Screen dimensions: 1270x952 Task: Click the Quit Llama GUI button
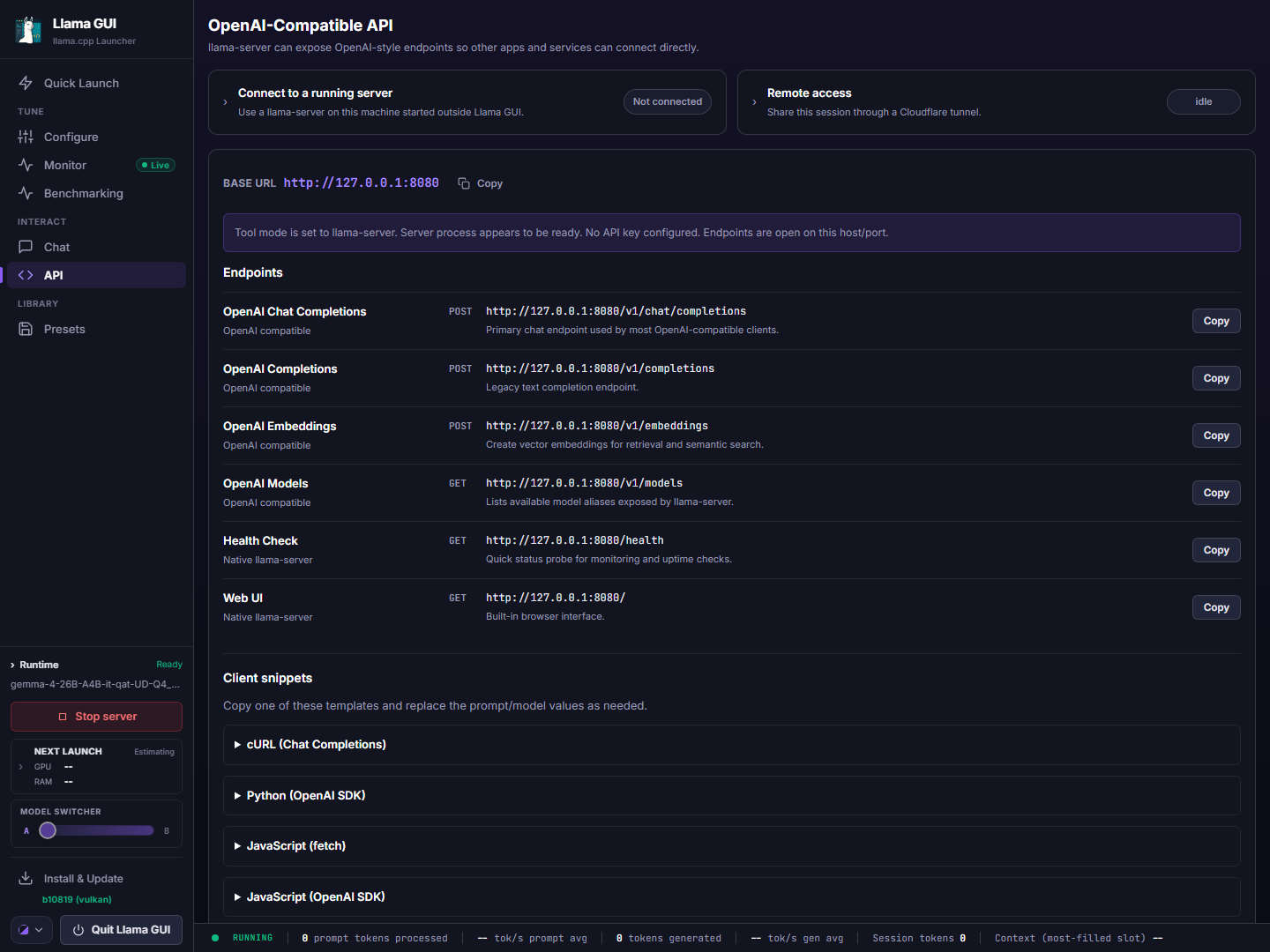coord(122,930)
